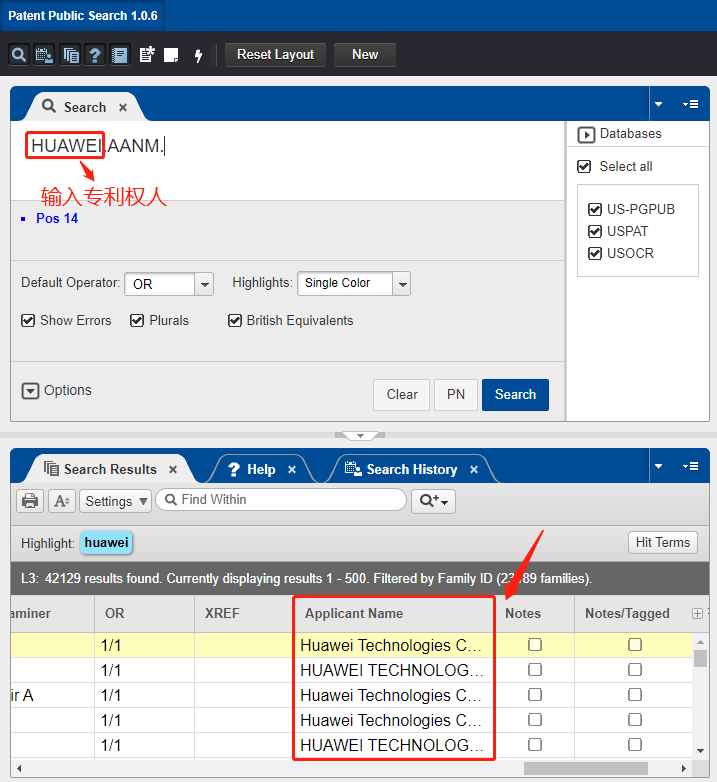Toggle the Show Errors checkbox
Screen dimensions: 717x782
tap(28, 321)
